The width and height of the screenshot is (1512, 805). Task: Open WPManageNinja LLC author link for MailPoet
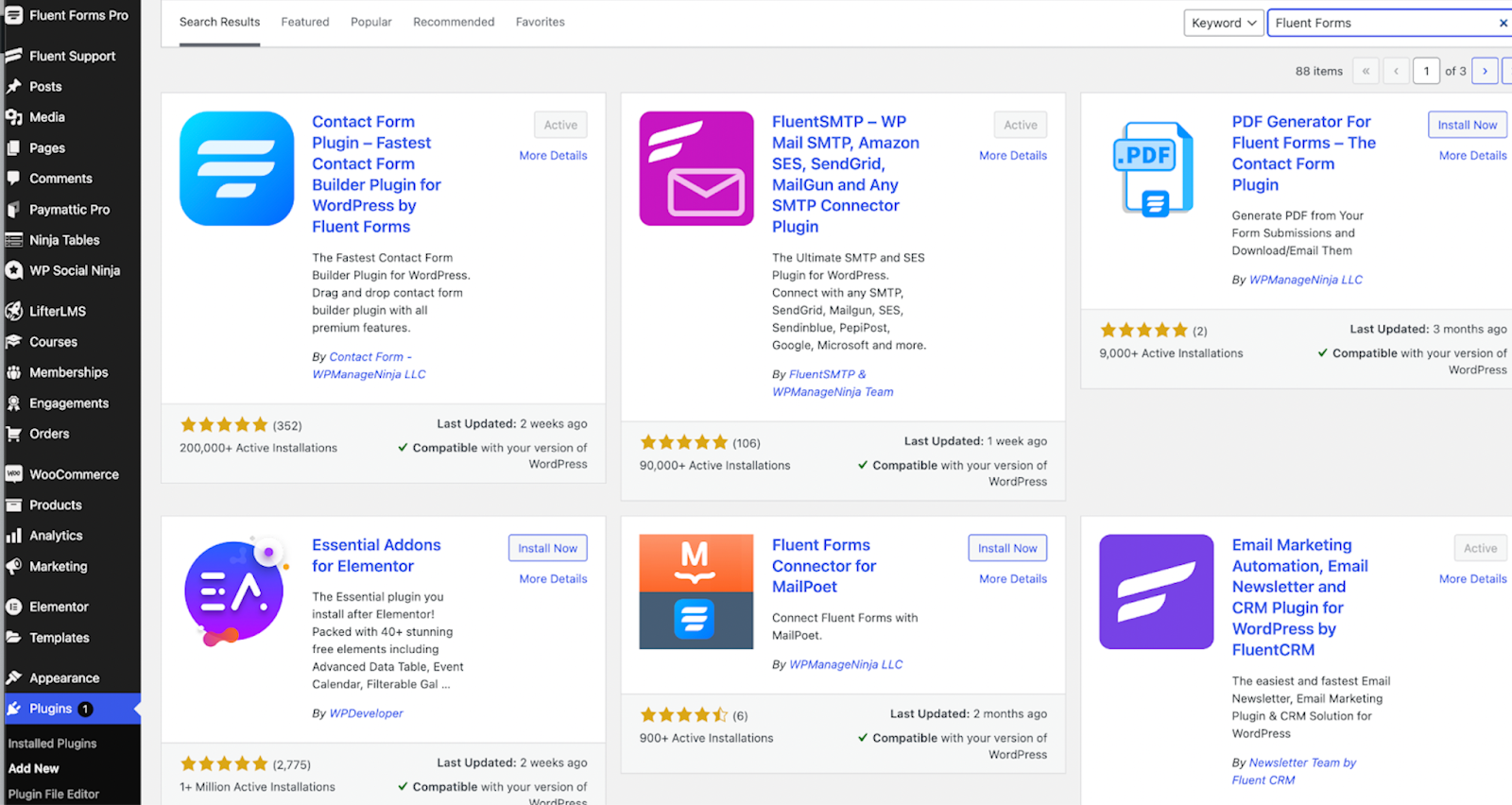[x=846, y=664]
